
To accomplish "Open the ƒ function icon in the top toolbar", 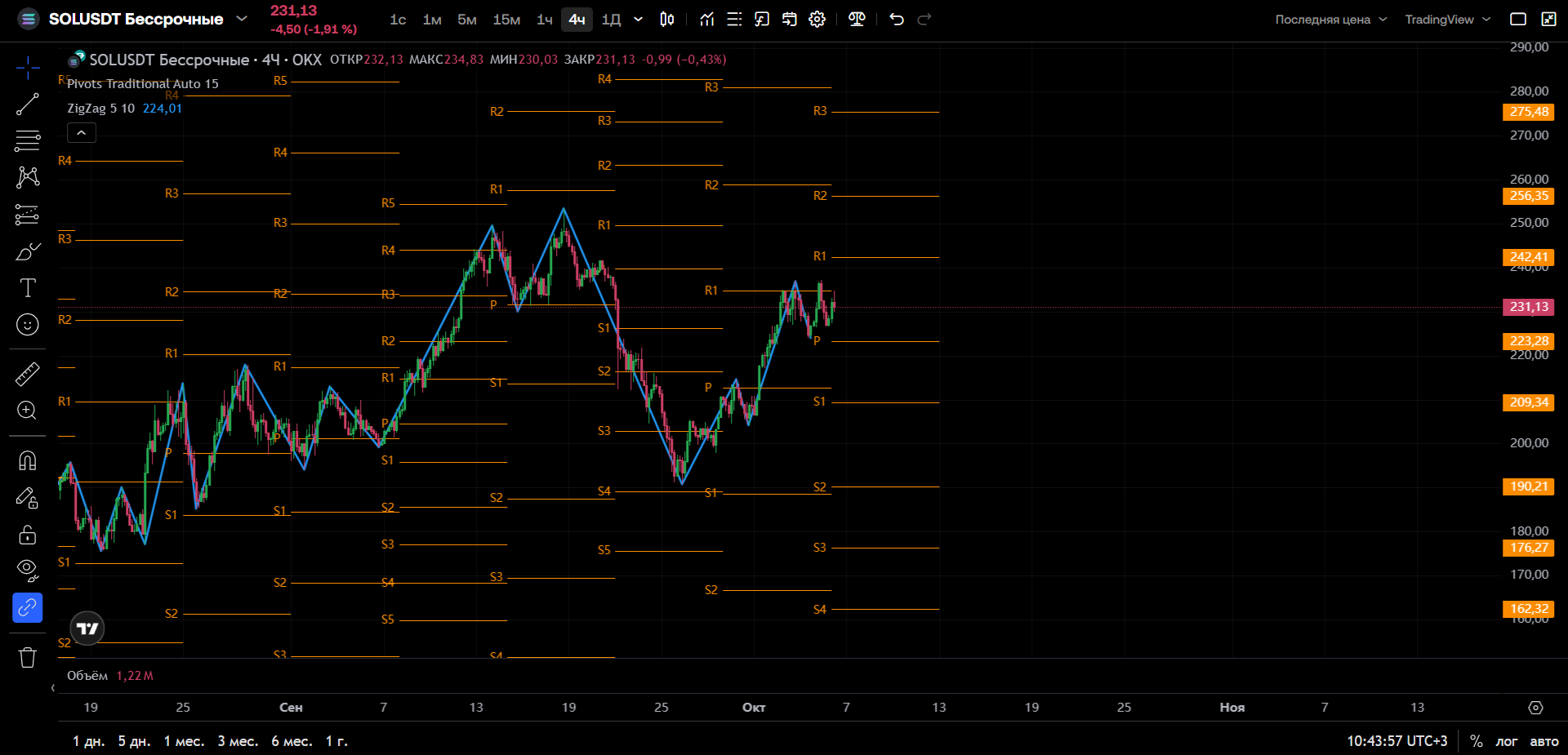I will (x=762, y=20).
